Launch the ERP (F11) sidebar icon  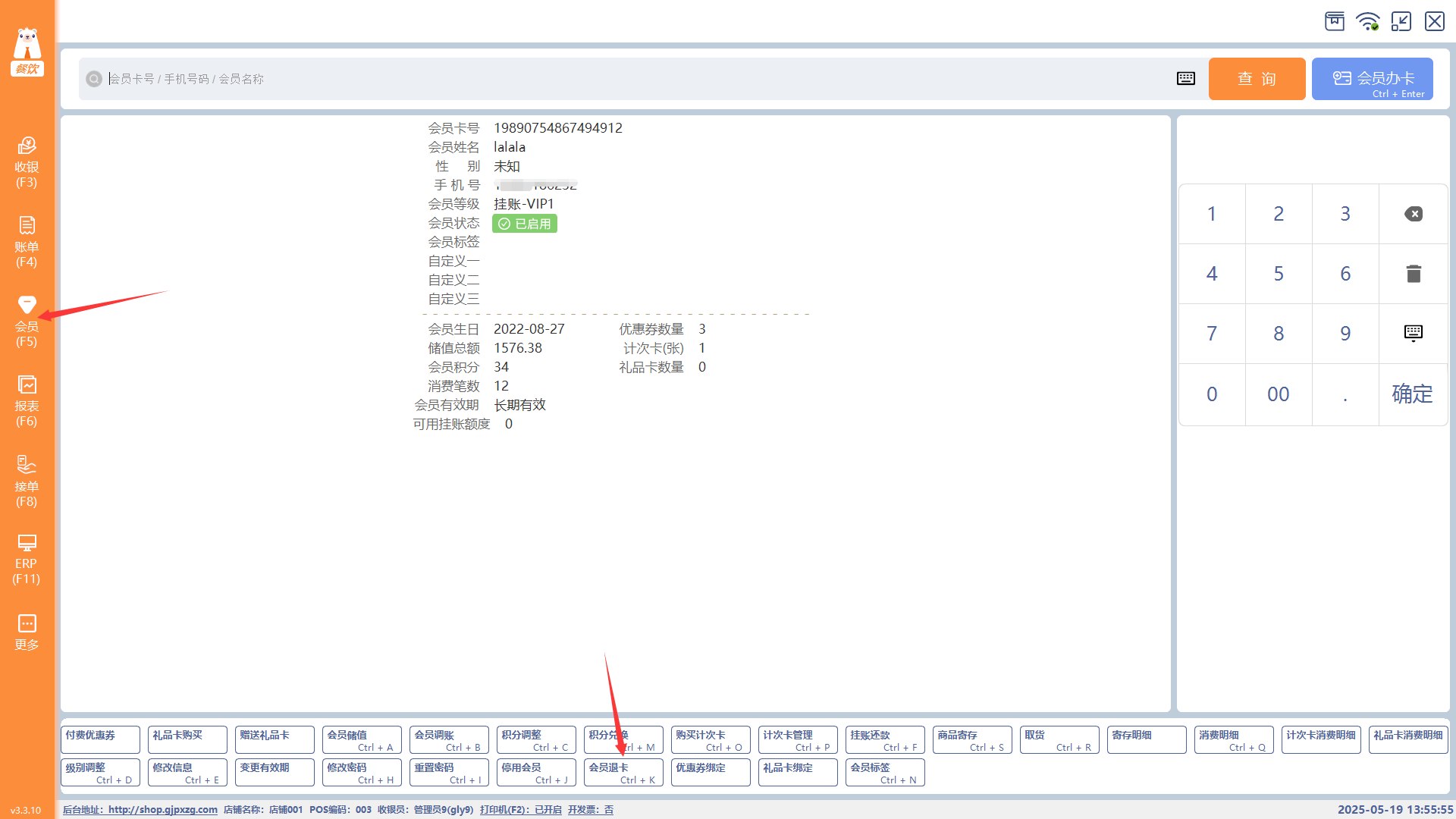tap(27, 560)
